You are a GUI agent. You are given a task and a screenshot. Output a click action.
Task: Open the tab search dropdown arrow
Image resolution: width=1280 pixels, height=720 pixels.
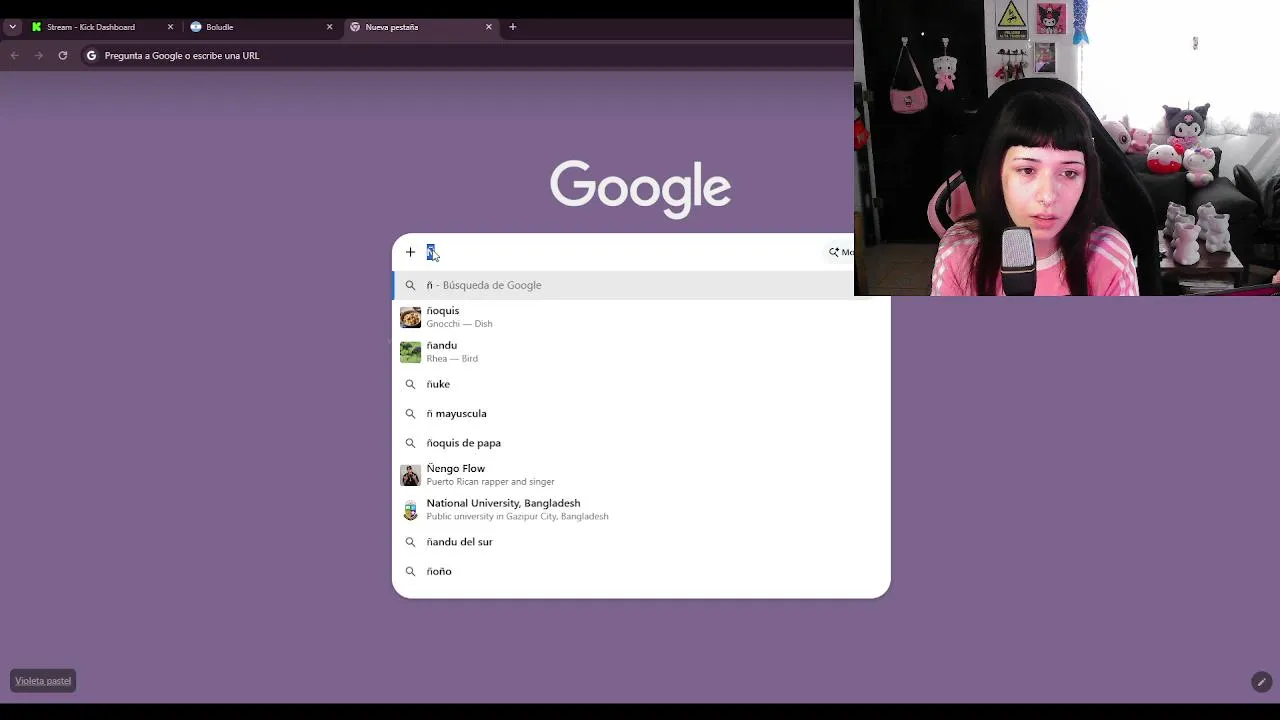click(x=12, y=27)
